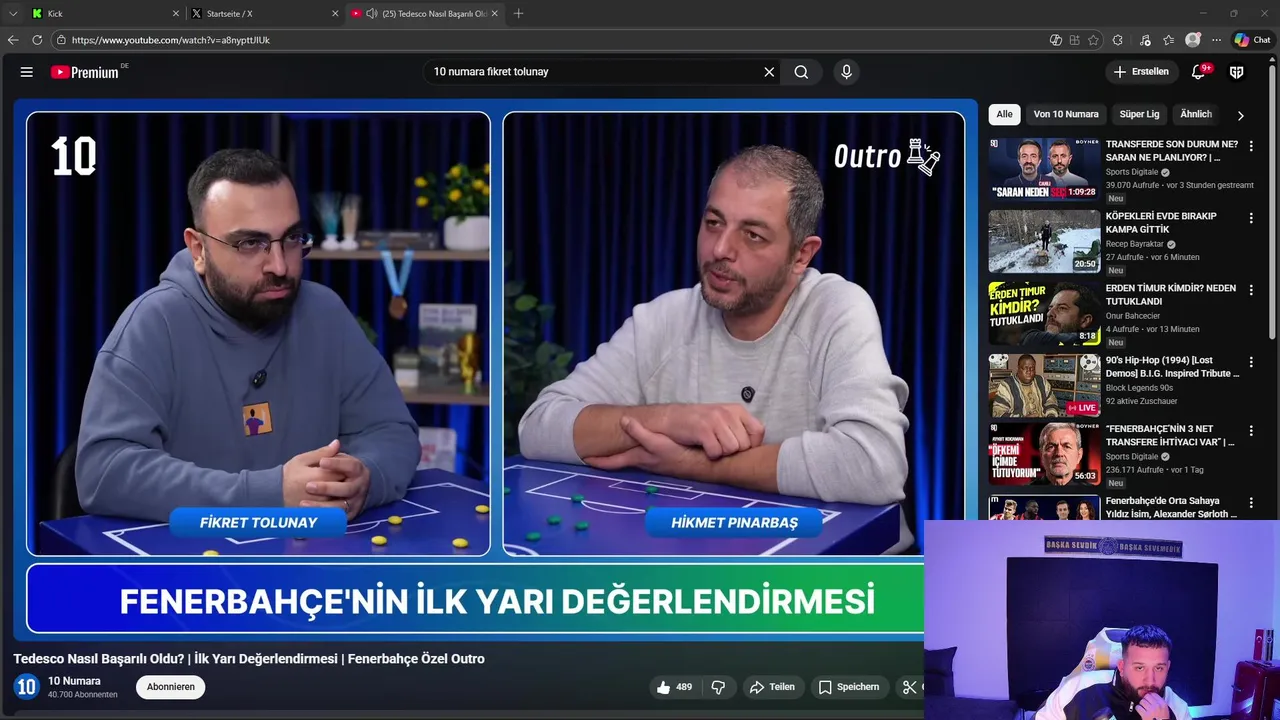Add this page to favorites star
The image size is (1280, 720).
point(1093,40)
